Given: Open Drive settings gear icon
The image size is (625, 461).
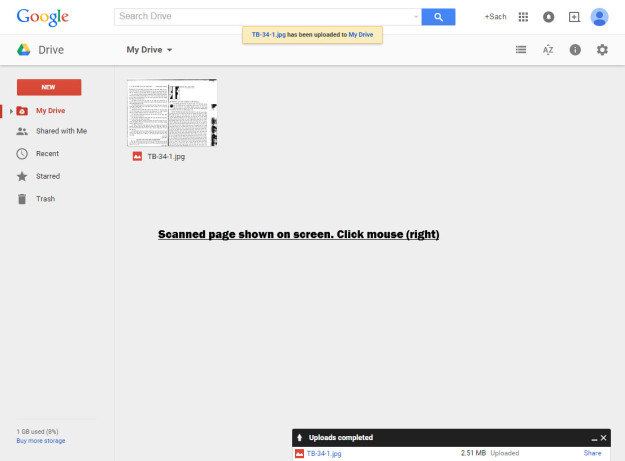Looking at the screenshot, I should (602, 49).
